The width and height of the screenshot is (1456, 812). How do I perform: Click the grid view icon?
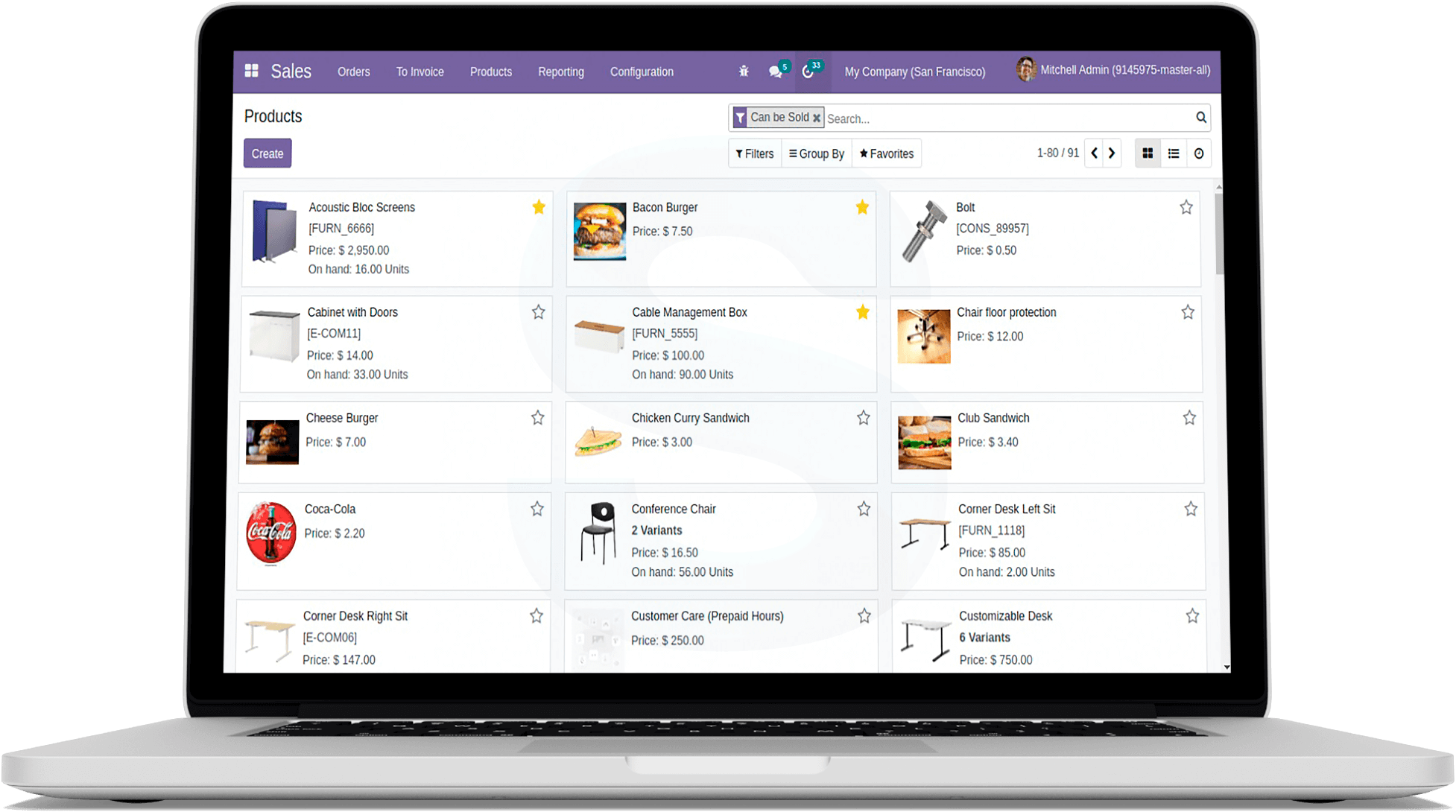click(1148, 153)
